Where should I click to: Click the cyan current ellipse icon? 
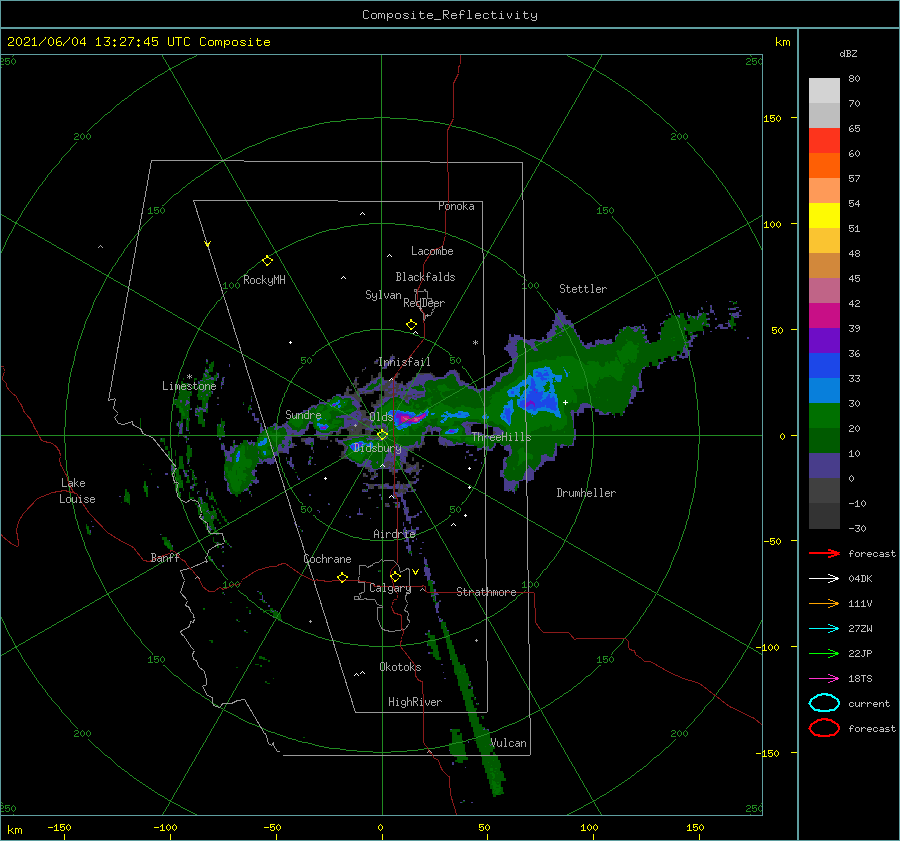click(824, 703)
